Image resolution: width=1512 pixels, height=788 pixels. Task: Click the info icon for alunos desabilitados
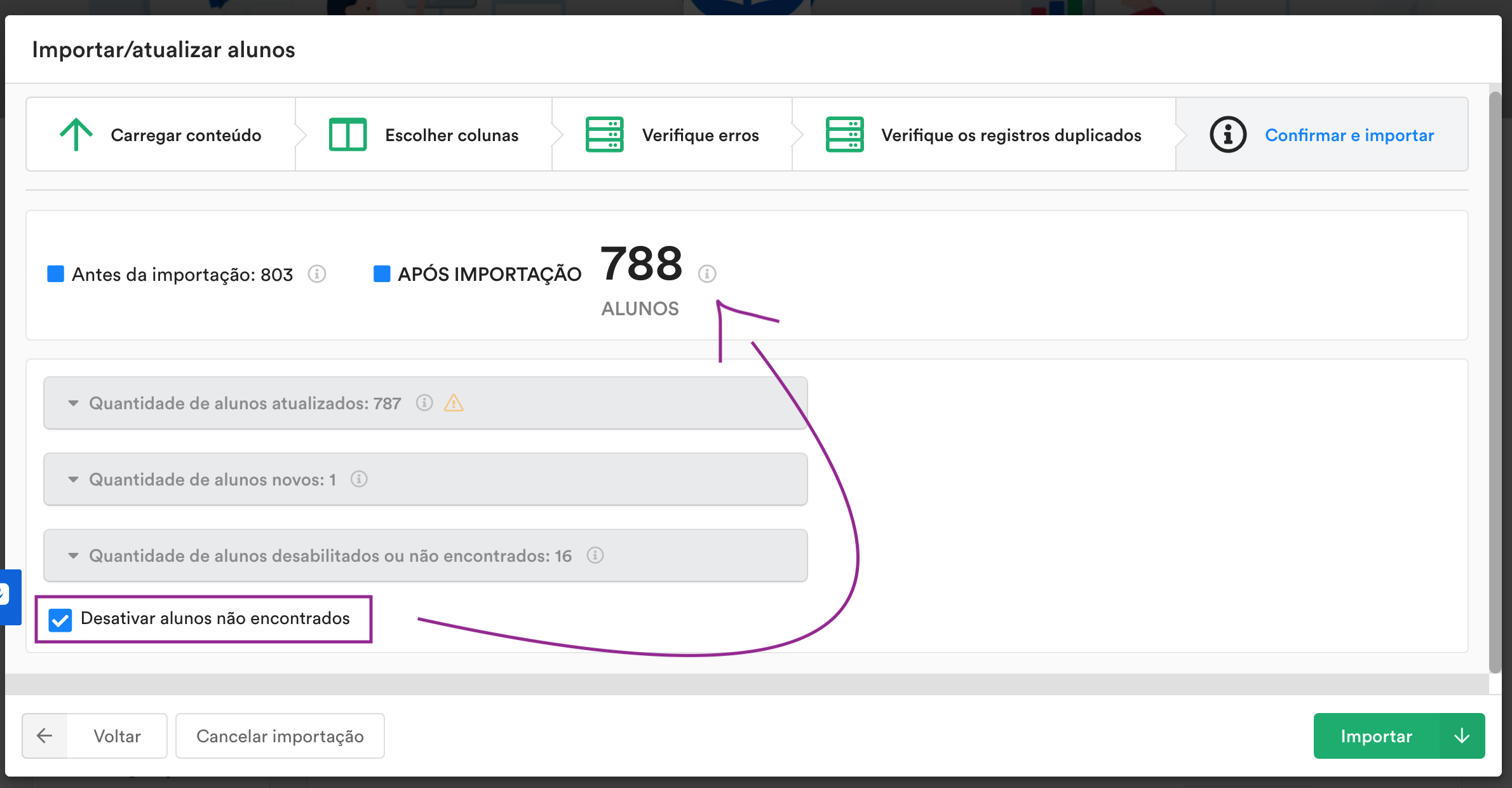point(595,555)
